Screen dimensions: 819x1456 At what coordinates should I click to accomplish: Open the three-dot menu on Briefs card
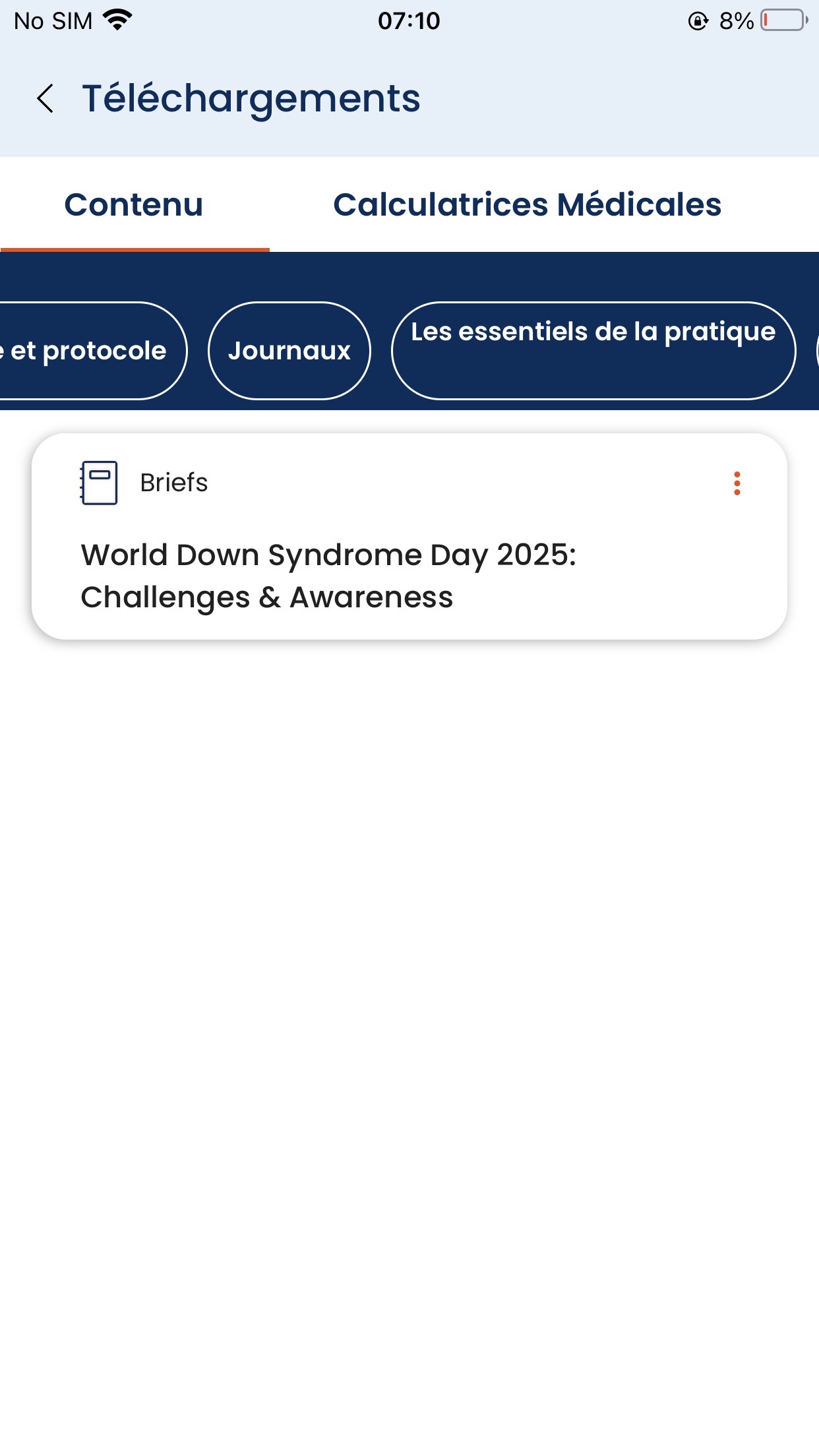click(737, 483)
